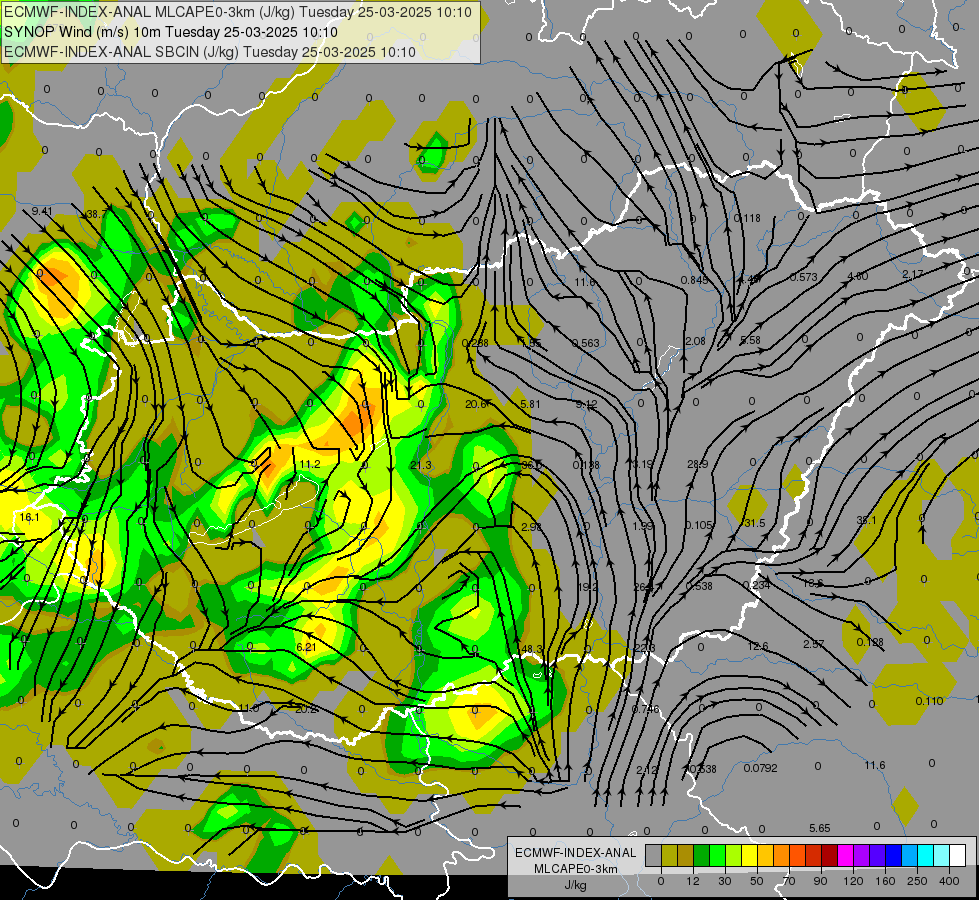Click map value 2.17
The image size is (979, 900).
pos(913,274)
